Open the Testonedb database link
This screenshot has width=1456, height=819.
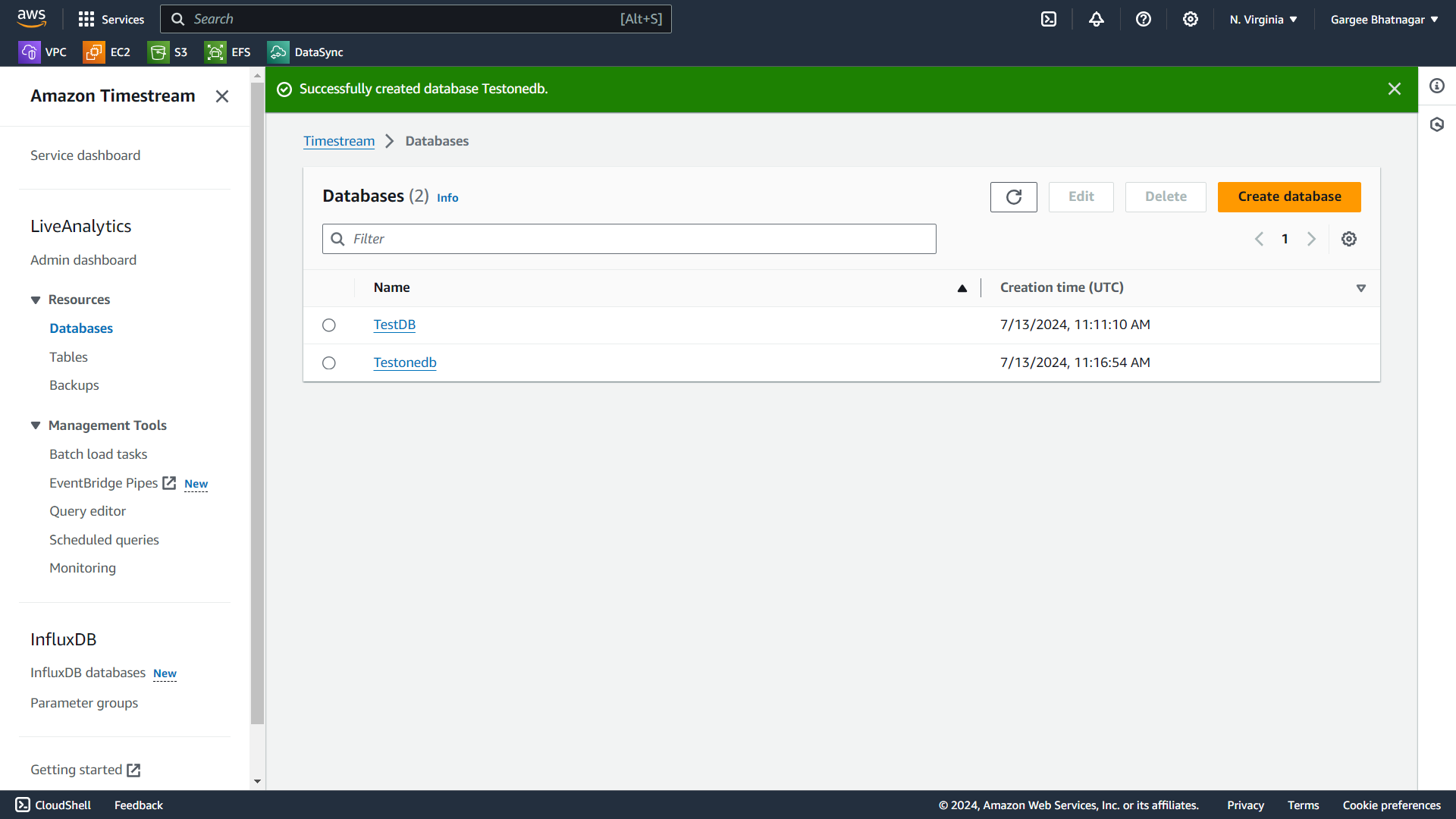coord(405,362)
